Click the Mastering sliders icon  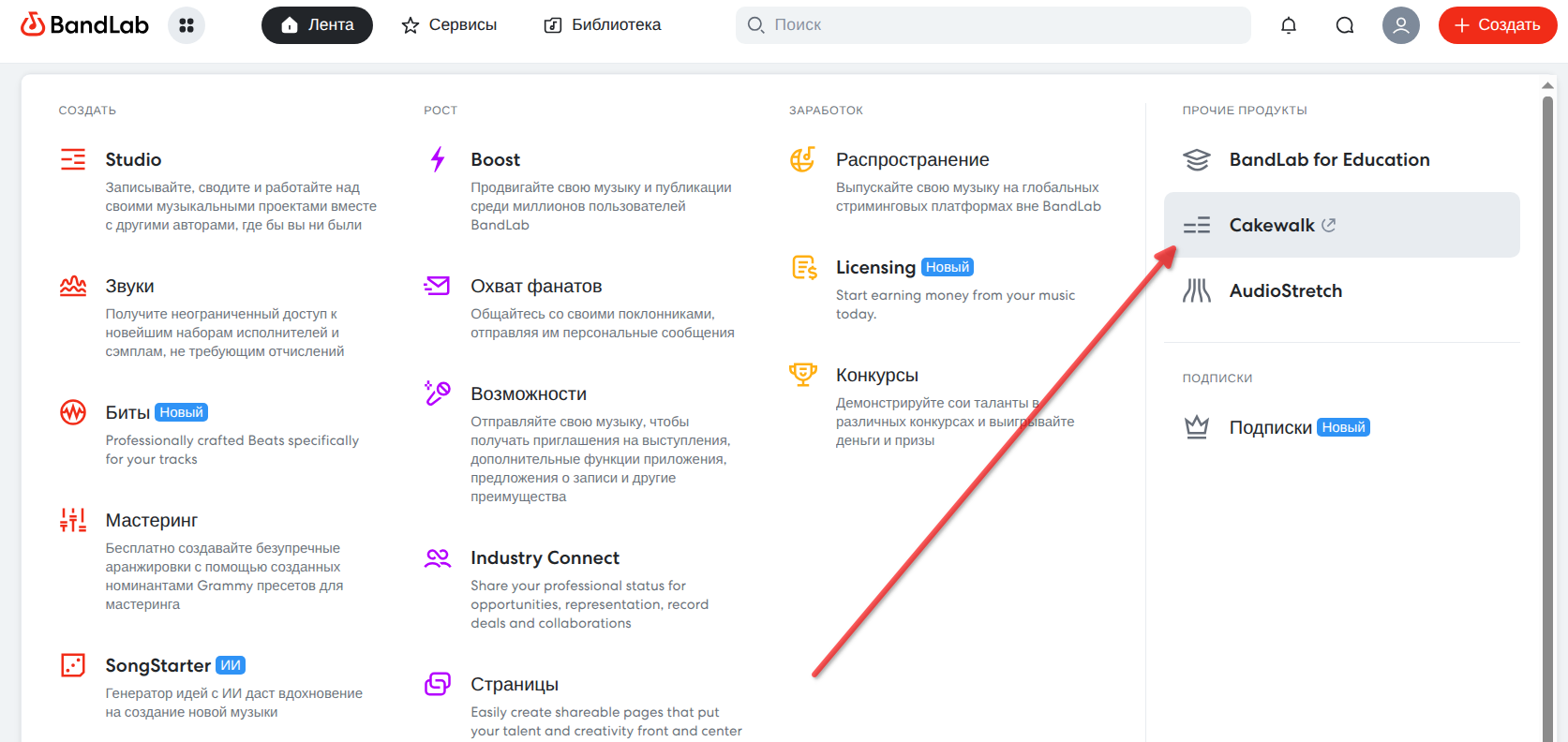(x=73, y=520)
